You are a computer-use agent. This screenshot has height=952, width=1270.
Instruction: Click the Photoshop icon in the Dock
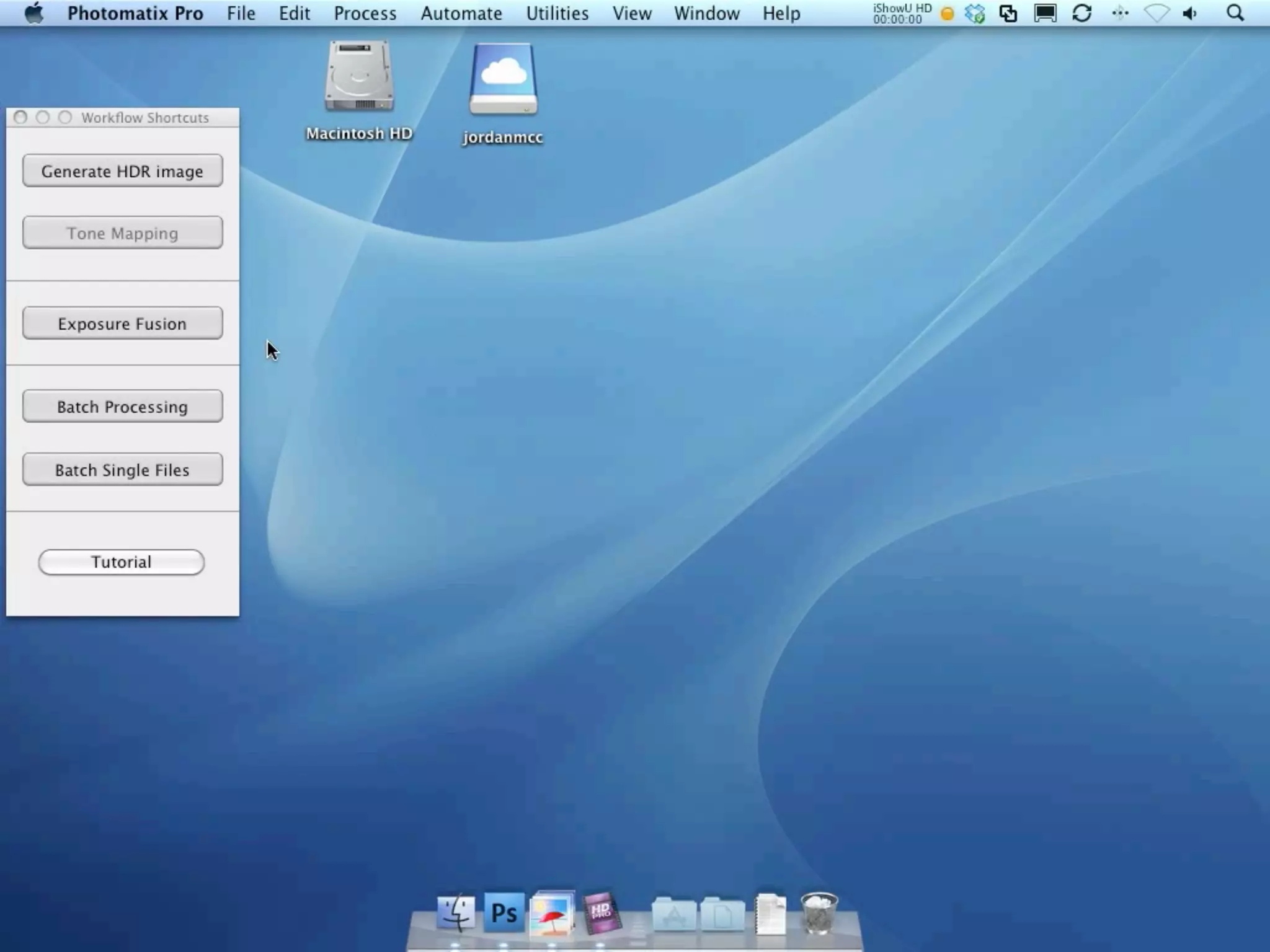point(504,913)
